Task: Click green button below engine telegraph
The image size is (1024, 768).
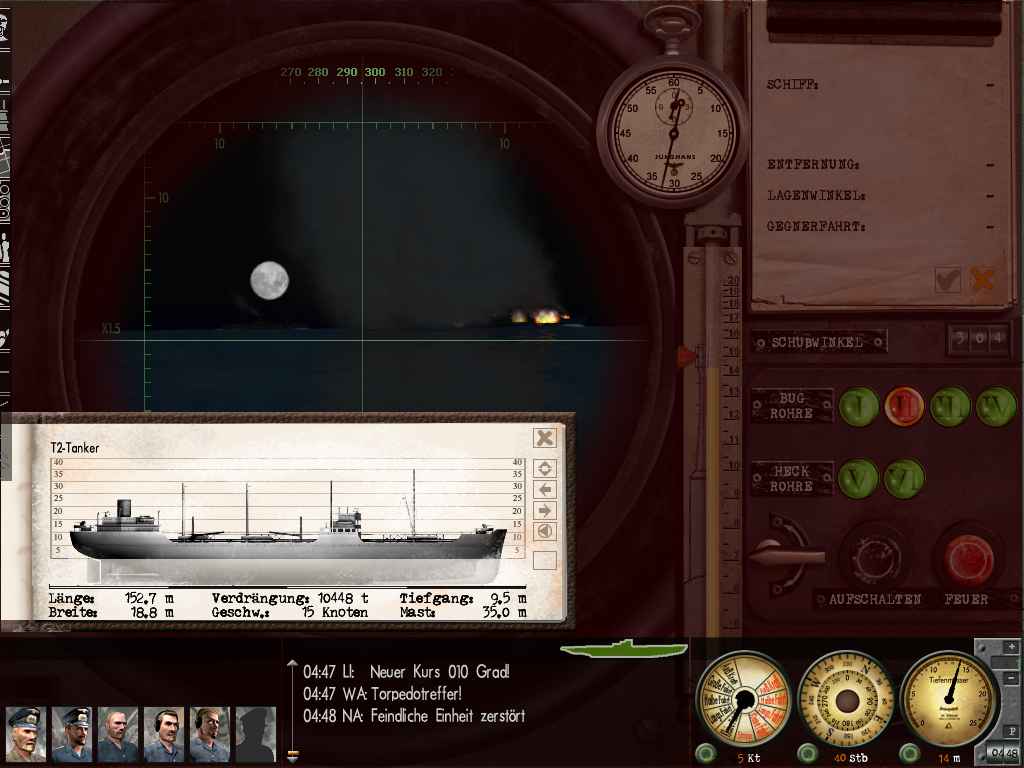Action: tap(705, 754)
